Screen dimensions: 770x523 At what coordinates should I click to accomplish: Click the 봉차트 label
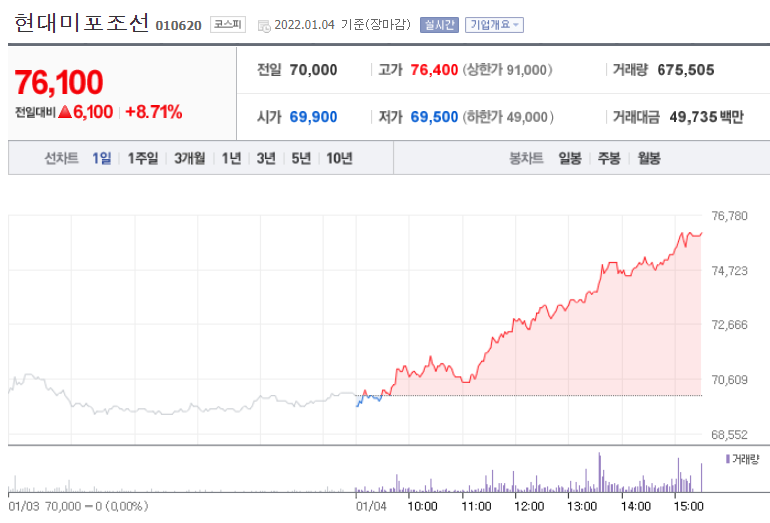click(526, 158)
